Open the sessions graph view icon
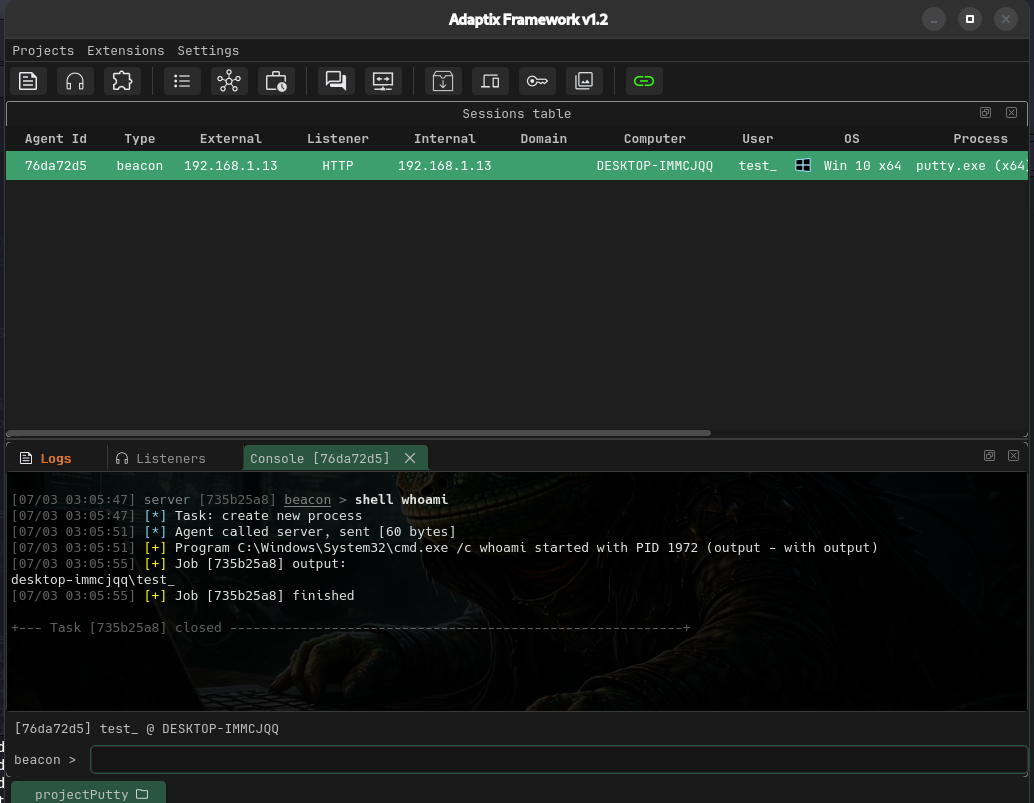 pyautogui.click(x=229, y=82)
